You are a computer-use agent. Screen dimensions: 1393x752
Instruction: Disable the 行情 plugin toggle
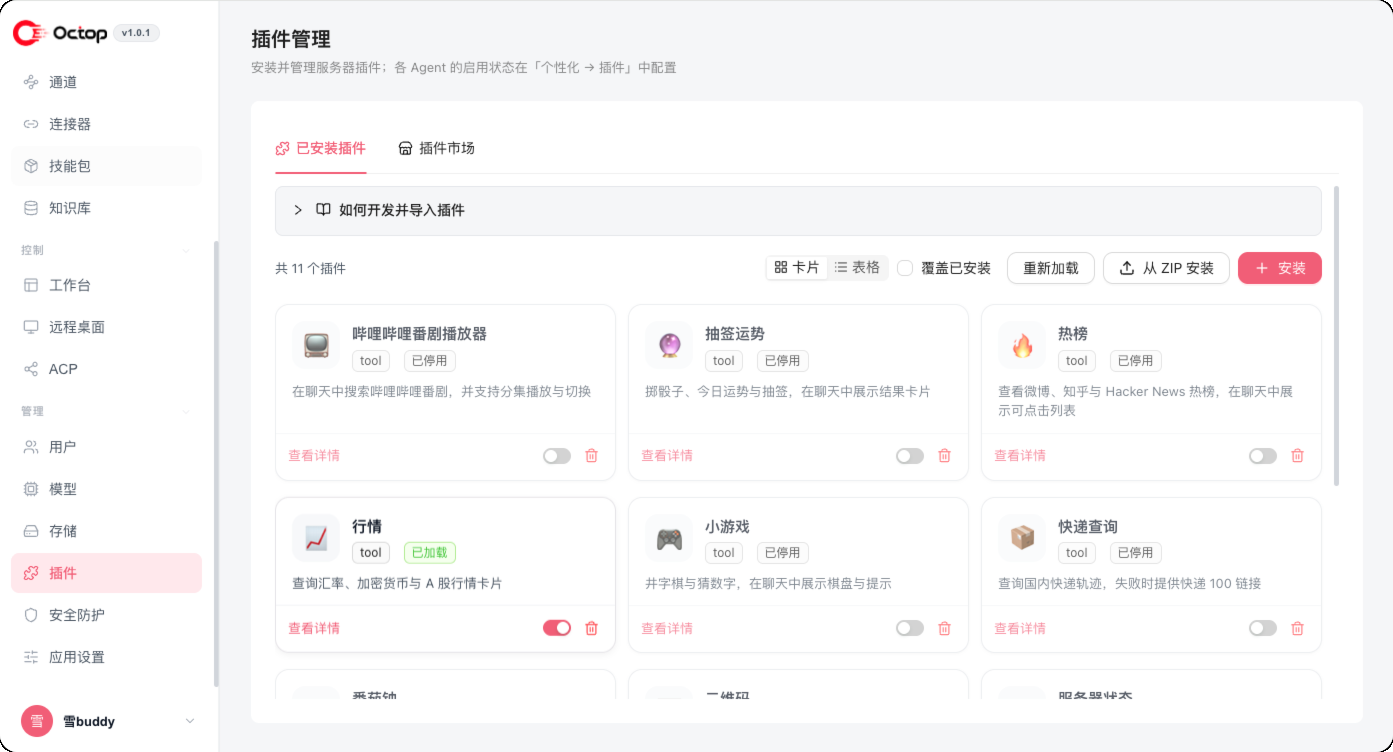click(557, 628)
